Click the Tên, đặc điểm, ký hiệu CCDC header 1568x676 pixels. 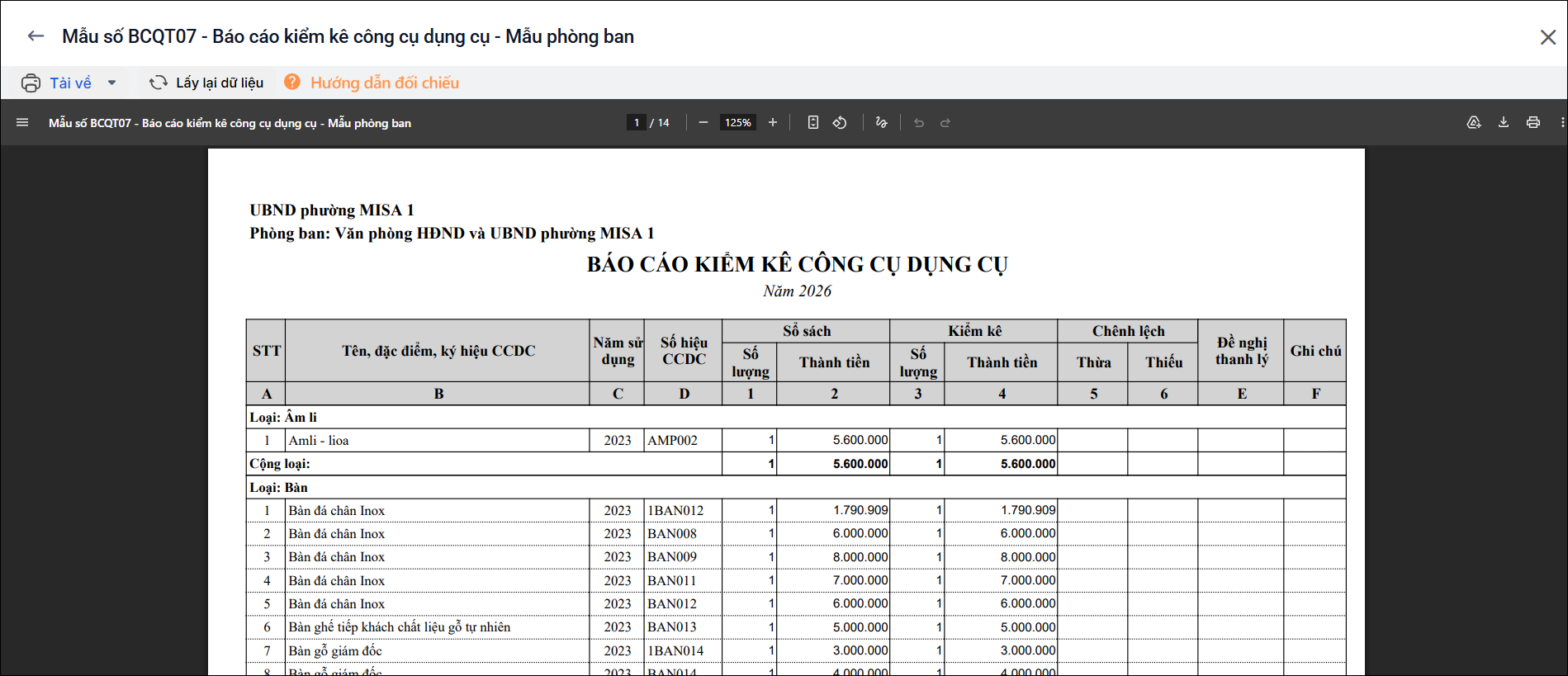pyautogui.click(x=438, y=351)
